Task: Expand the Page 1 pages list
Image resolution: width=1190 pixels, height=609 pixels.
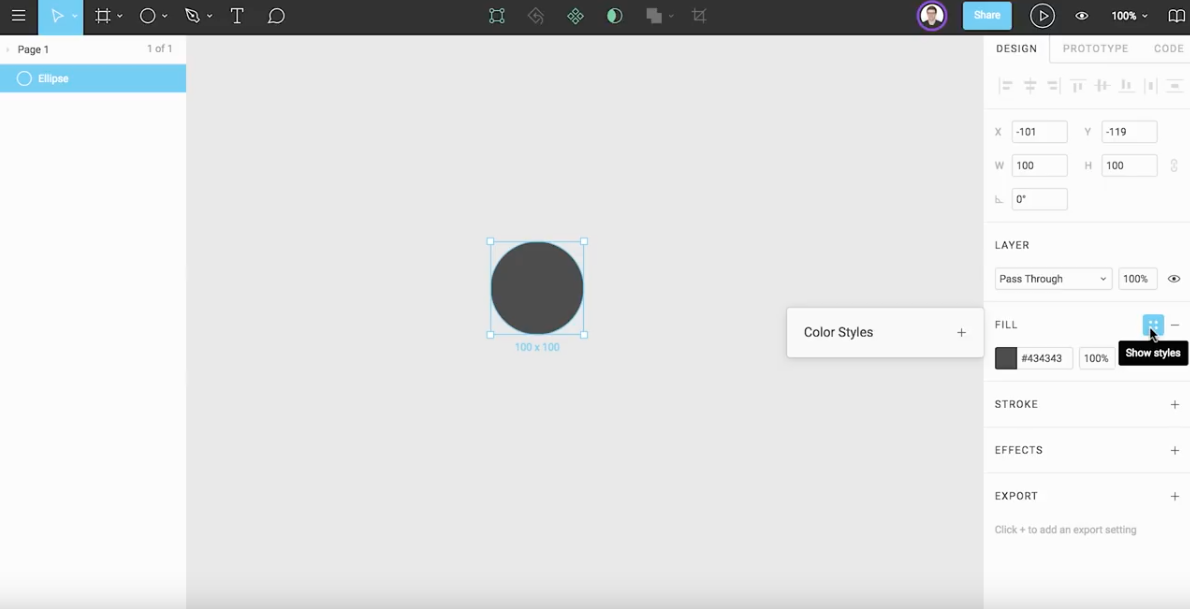Action: (9, 49)
